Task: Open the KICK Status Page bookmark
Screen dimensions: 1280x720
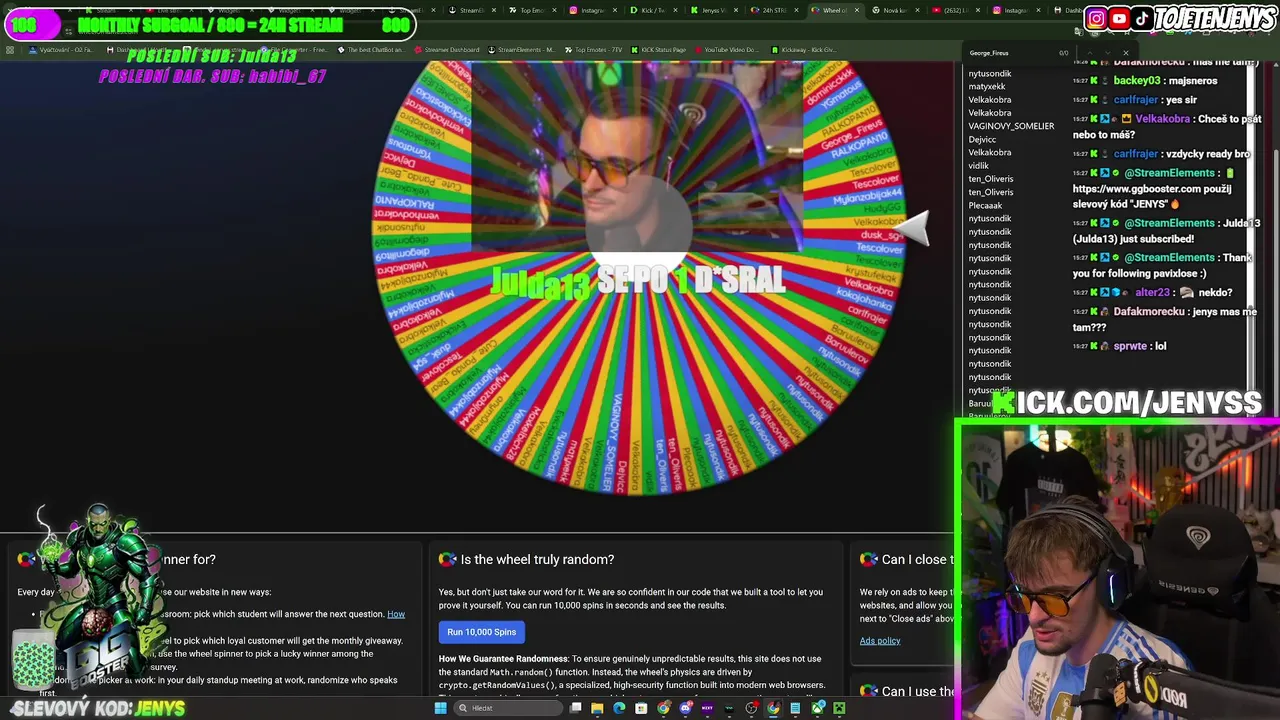Action: tap(658, 49)
